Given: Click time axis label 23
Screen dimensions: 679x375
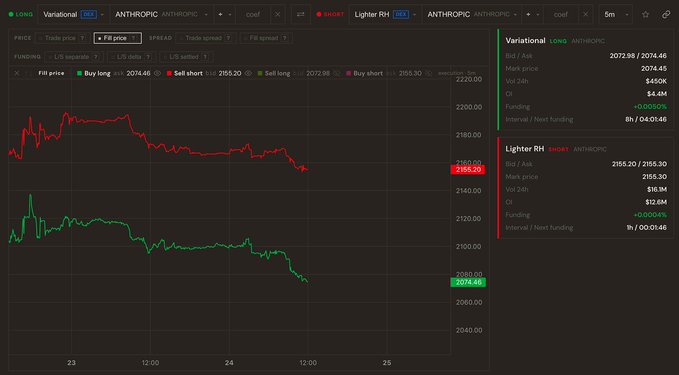Looking at the screenshot, I should 71,363.
